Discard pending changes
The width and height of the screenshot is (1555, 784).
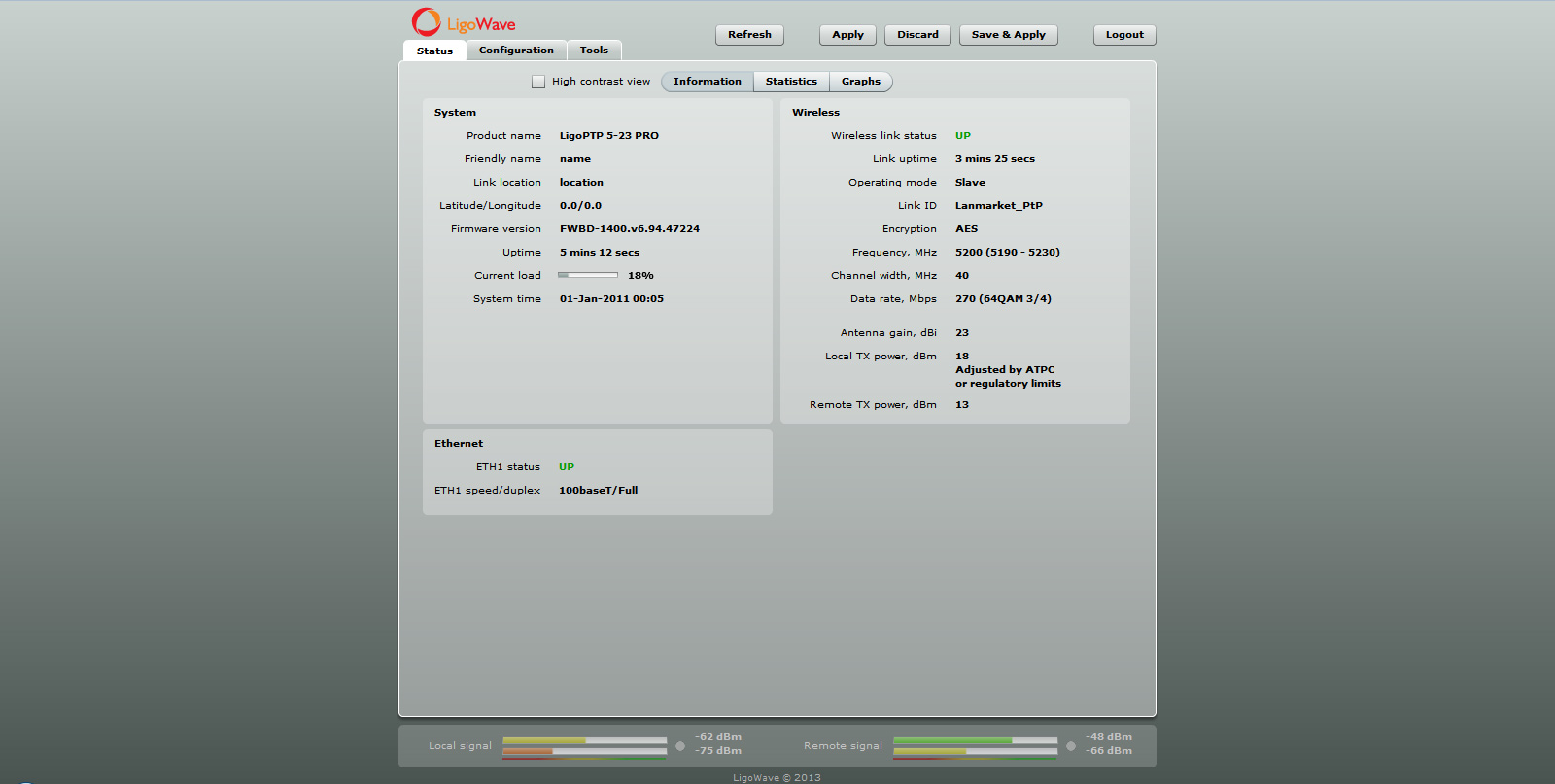pos(917,35)
